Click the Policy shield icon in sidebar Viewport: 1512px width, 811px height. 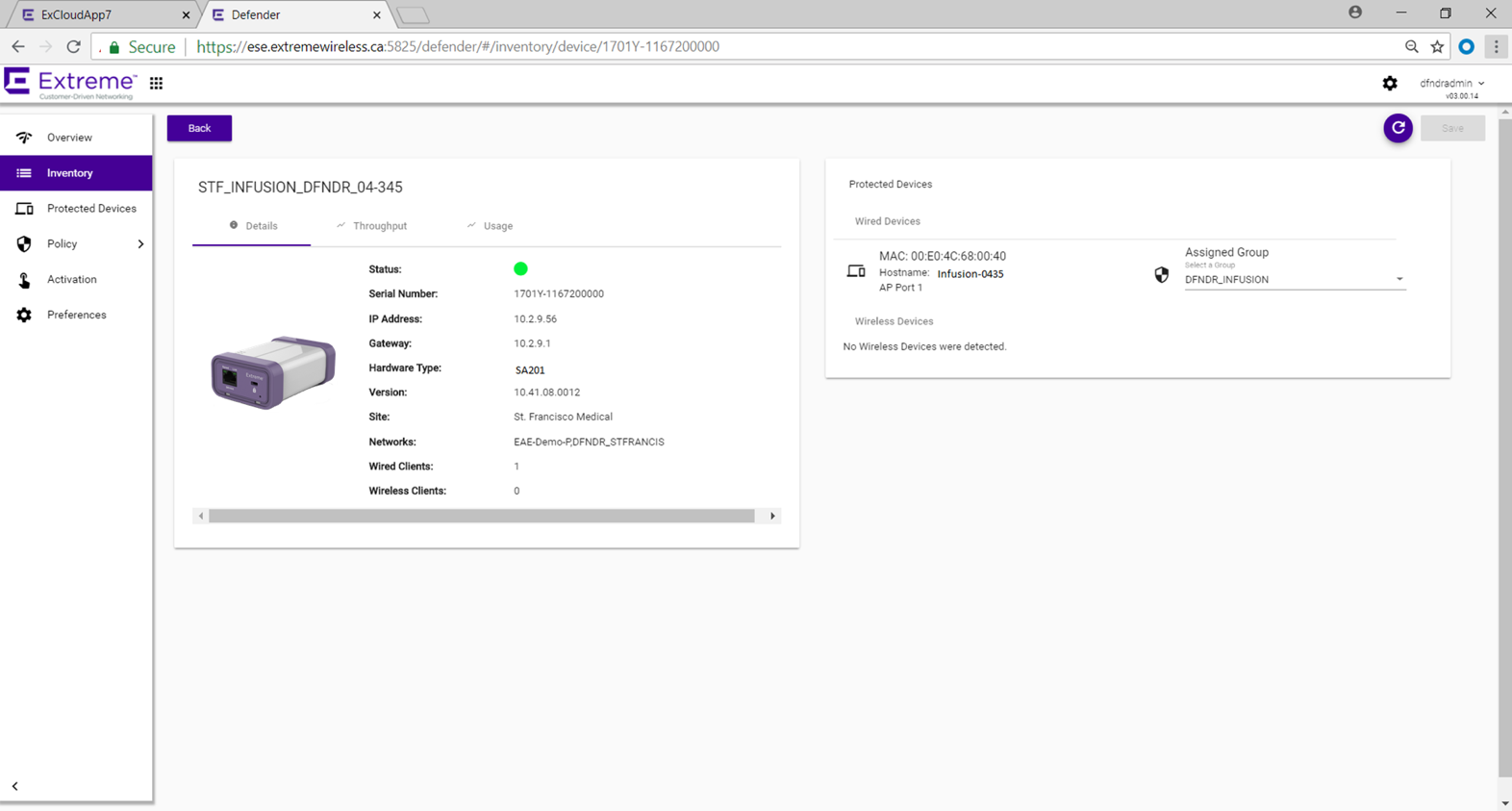point(24,244)
